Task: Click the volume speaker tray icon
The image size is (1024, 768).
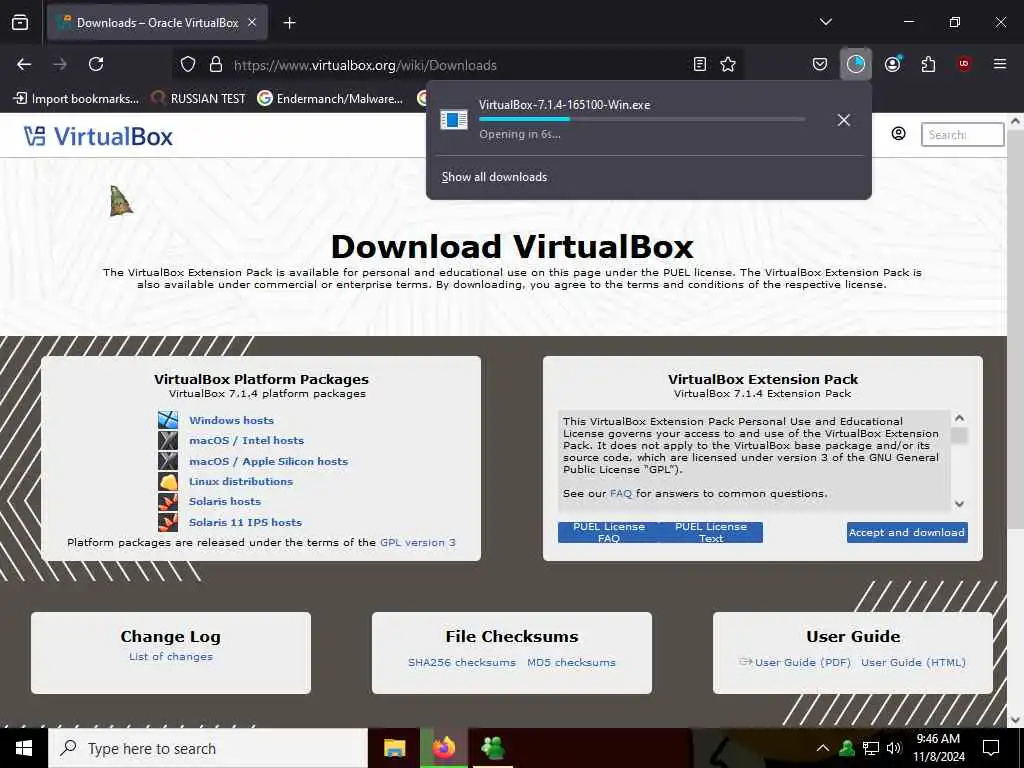Action: coord(894,748)
